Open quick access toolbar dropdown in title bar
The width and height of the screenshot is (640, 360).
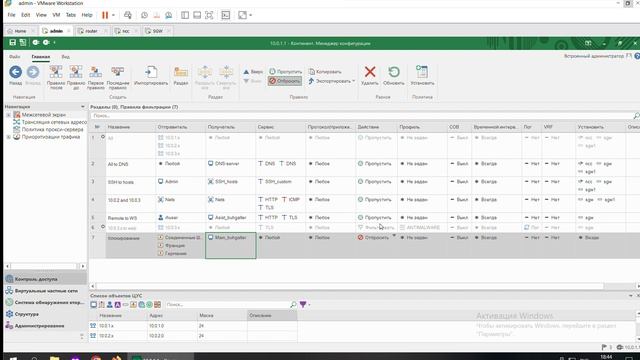tap(54, 42)
